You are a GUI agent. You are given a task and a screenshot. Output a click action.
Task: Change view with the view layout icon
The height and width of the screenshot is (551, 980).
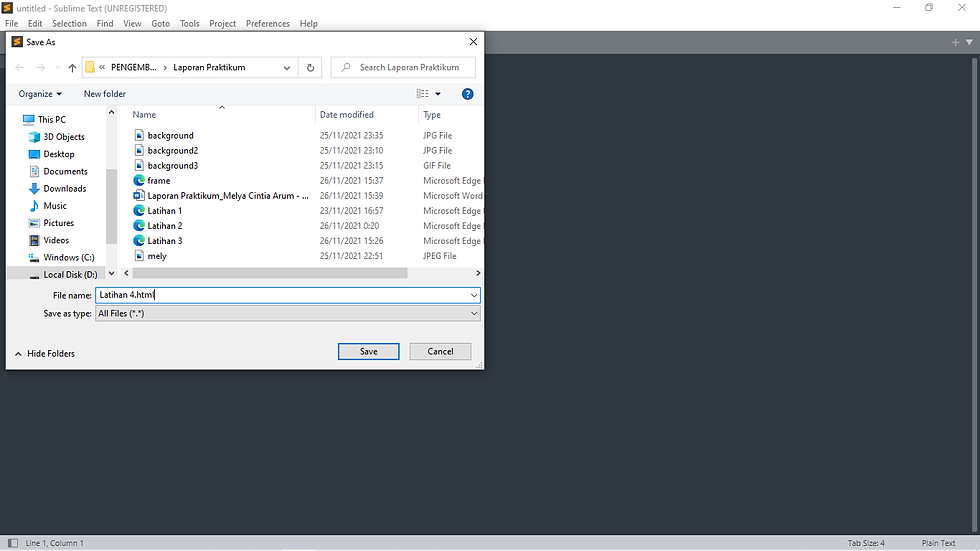click(x=422, y=94)
